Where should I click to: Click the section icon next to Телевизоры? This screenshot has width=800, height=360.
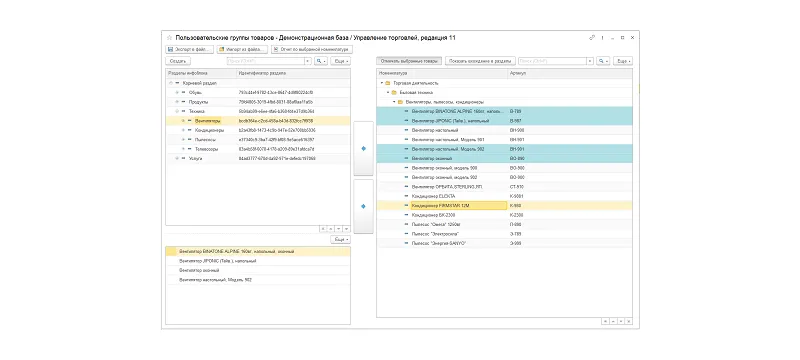(190, 149)
